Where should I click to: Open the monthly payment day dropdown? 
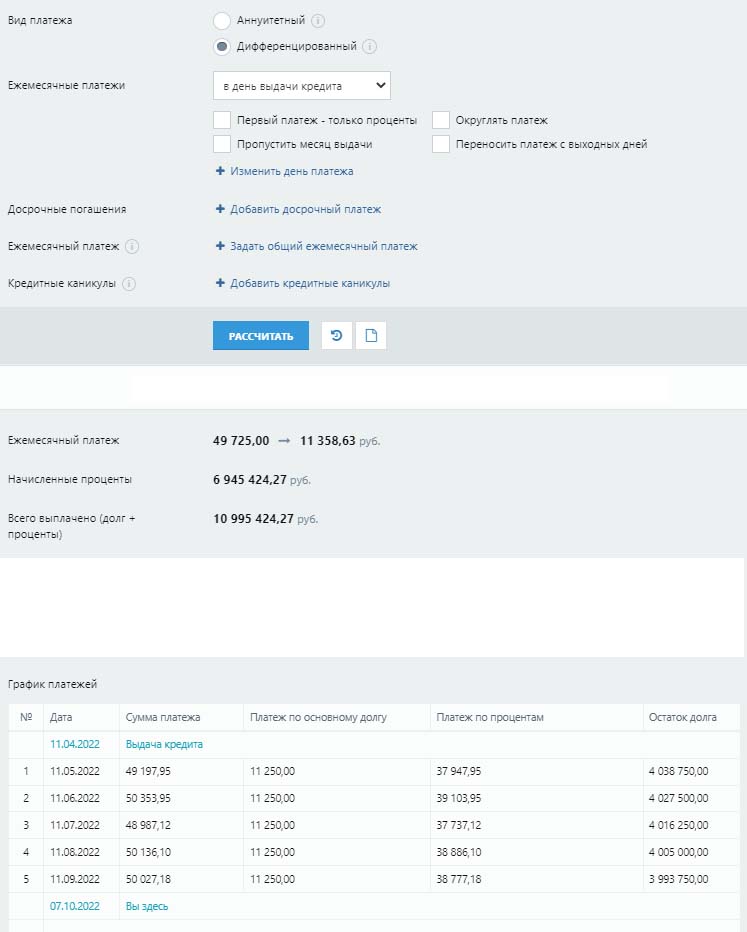click(301, 86)
